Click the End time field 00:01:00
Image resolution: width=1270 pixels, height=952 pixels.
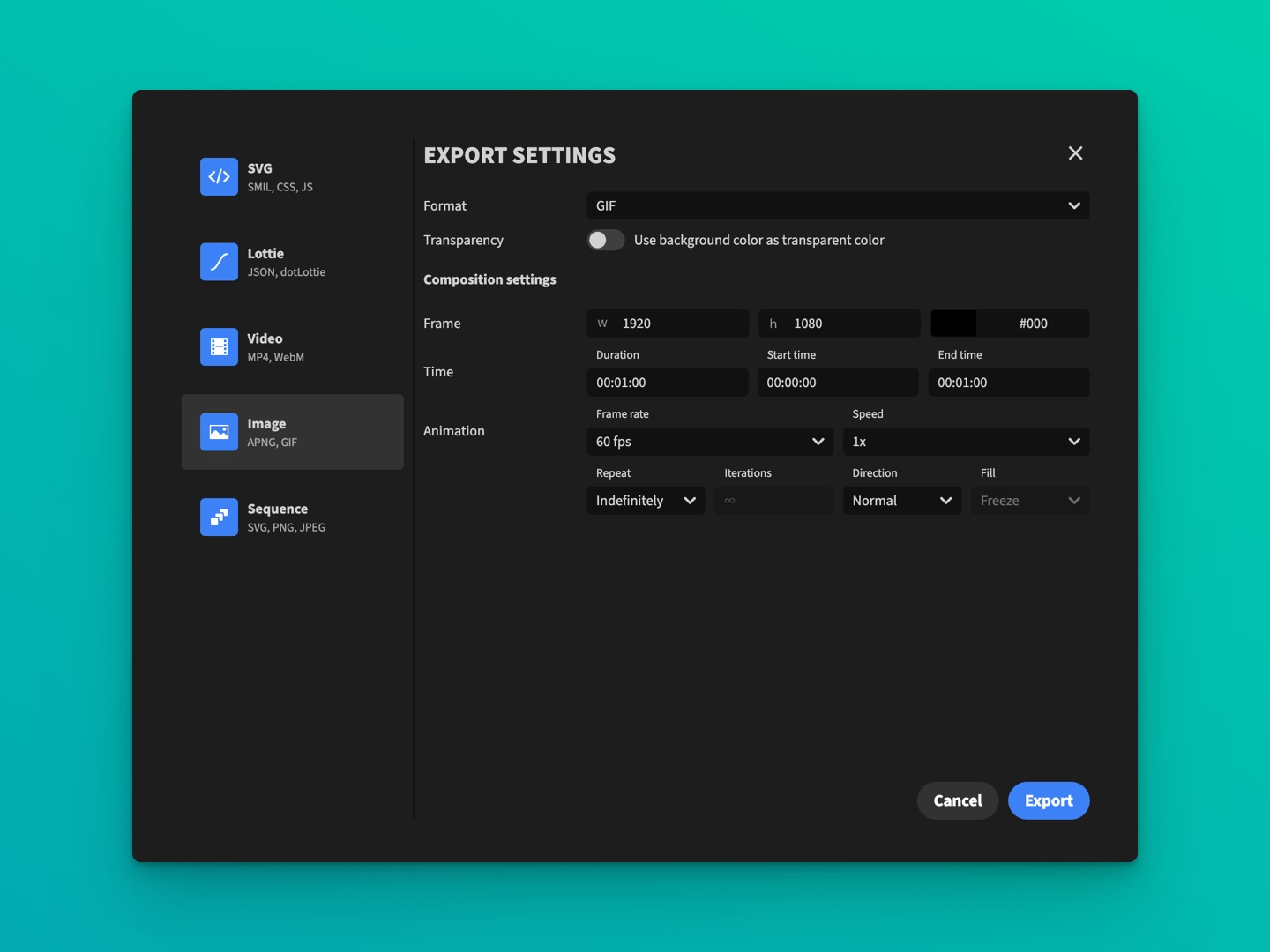pos(1009,383)
